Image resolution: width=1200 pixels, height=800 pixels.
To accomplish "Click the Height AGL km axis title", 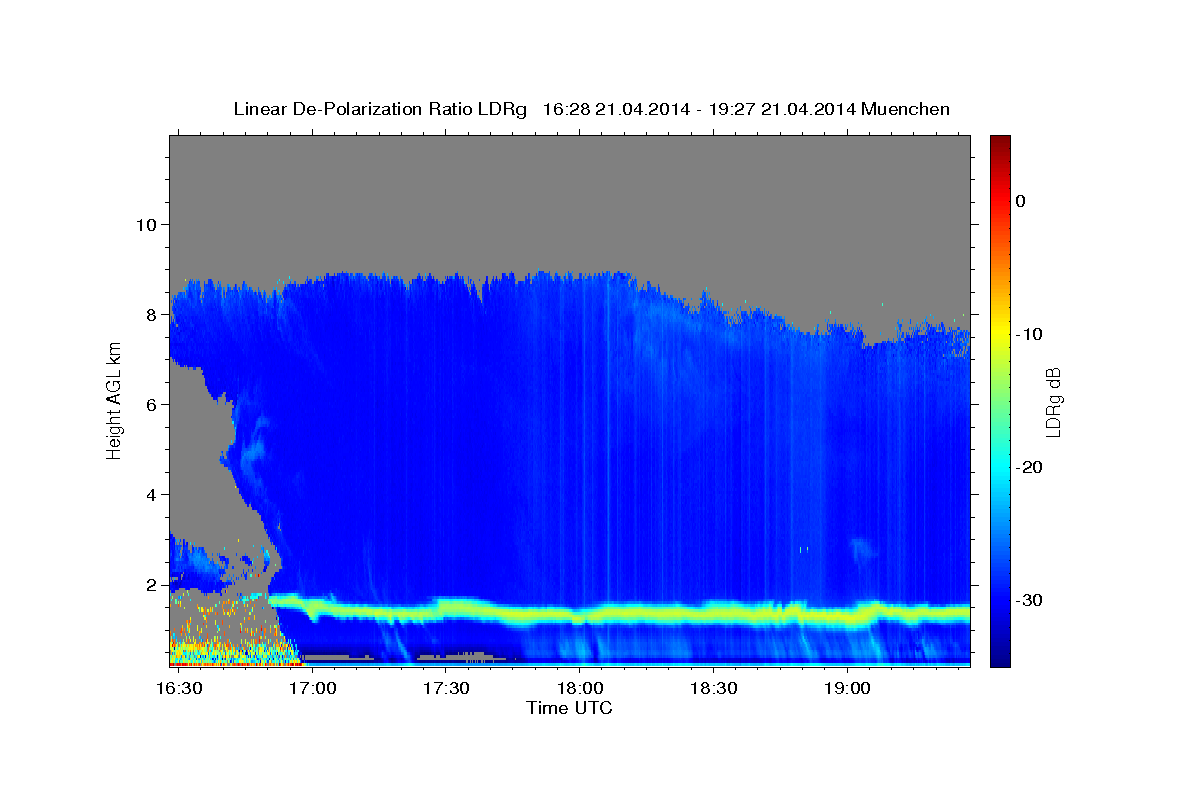I will [x=114, y=400].
